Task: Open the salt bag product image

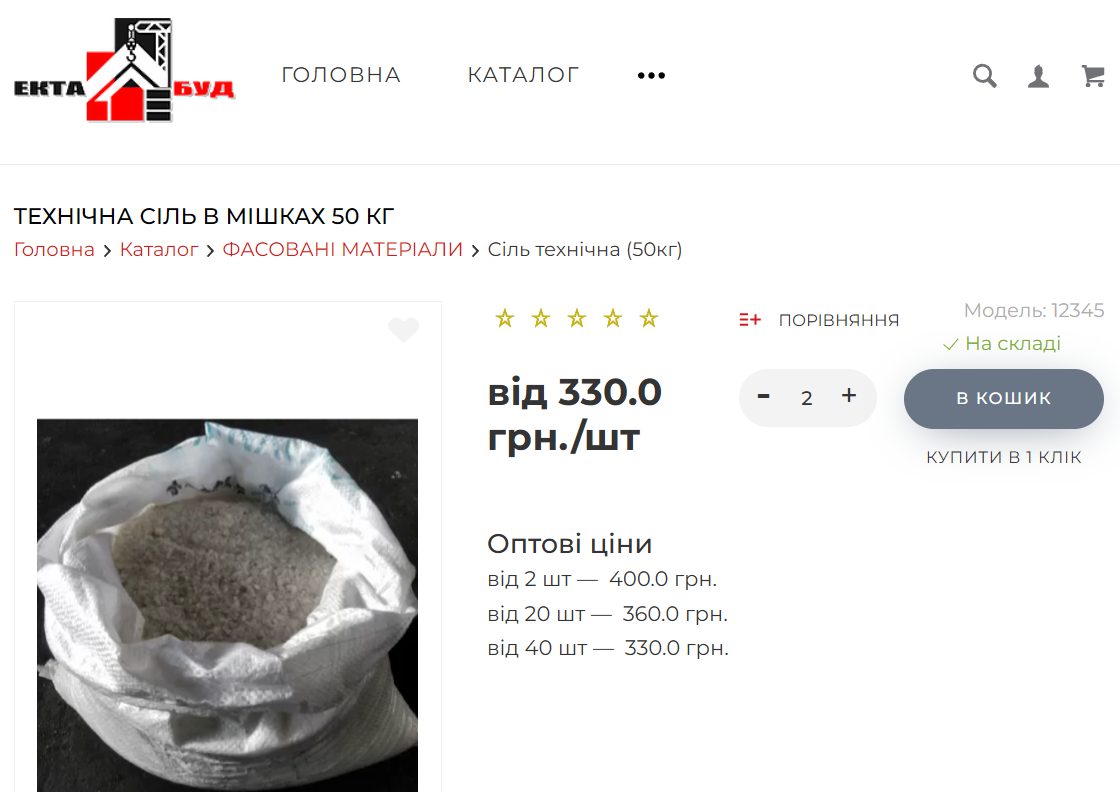Action: pyautogui.click(x=227, y=606)
